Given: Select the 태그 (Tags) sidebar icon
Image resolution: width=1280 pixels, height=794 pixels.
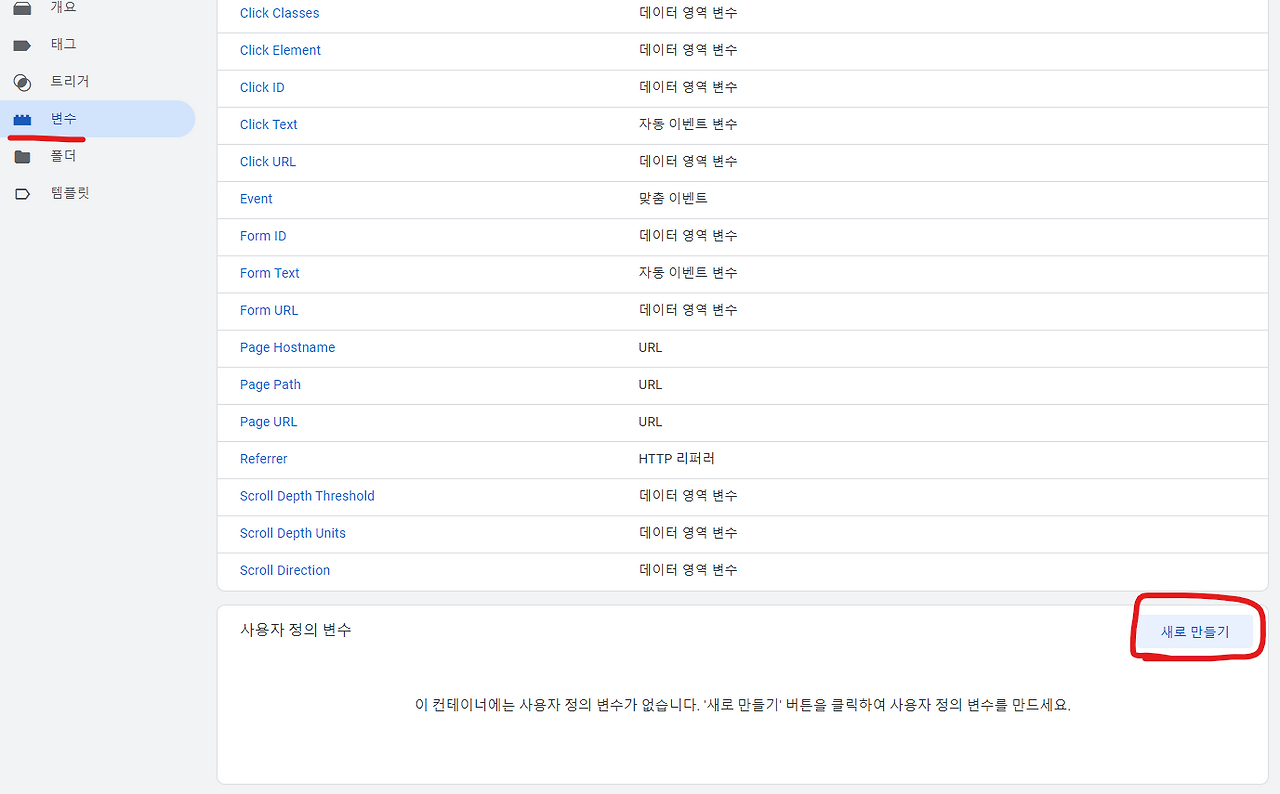Looking at the screenshot, I should [22, 44].
